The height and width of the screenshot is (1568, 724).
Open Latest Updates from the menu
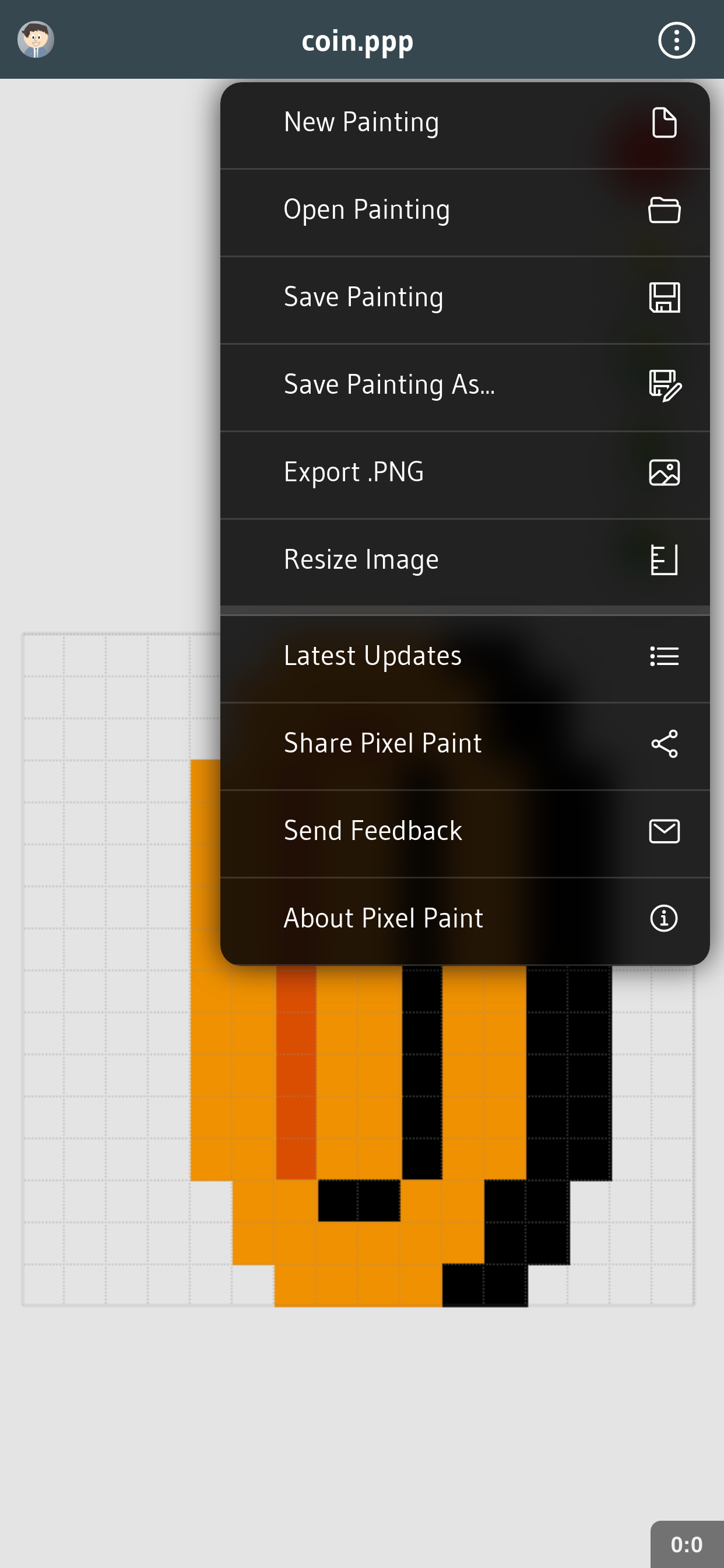click(372, 656)
